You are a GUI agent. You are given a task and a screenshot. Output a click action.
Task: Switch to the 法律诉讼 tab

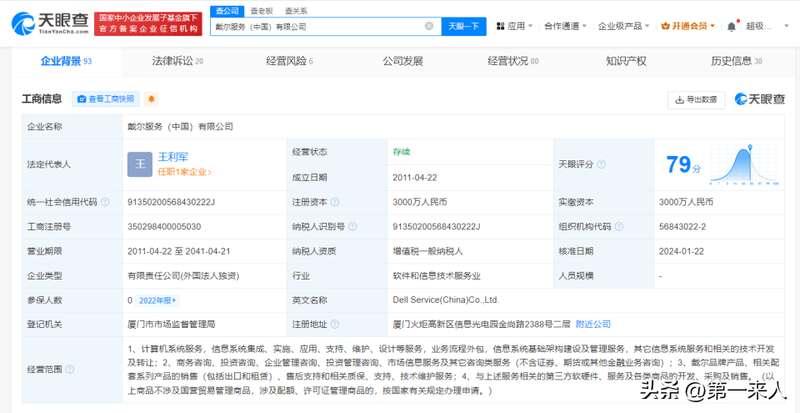[x=178, y=61]
